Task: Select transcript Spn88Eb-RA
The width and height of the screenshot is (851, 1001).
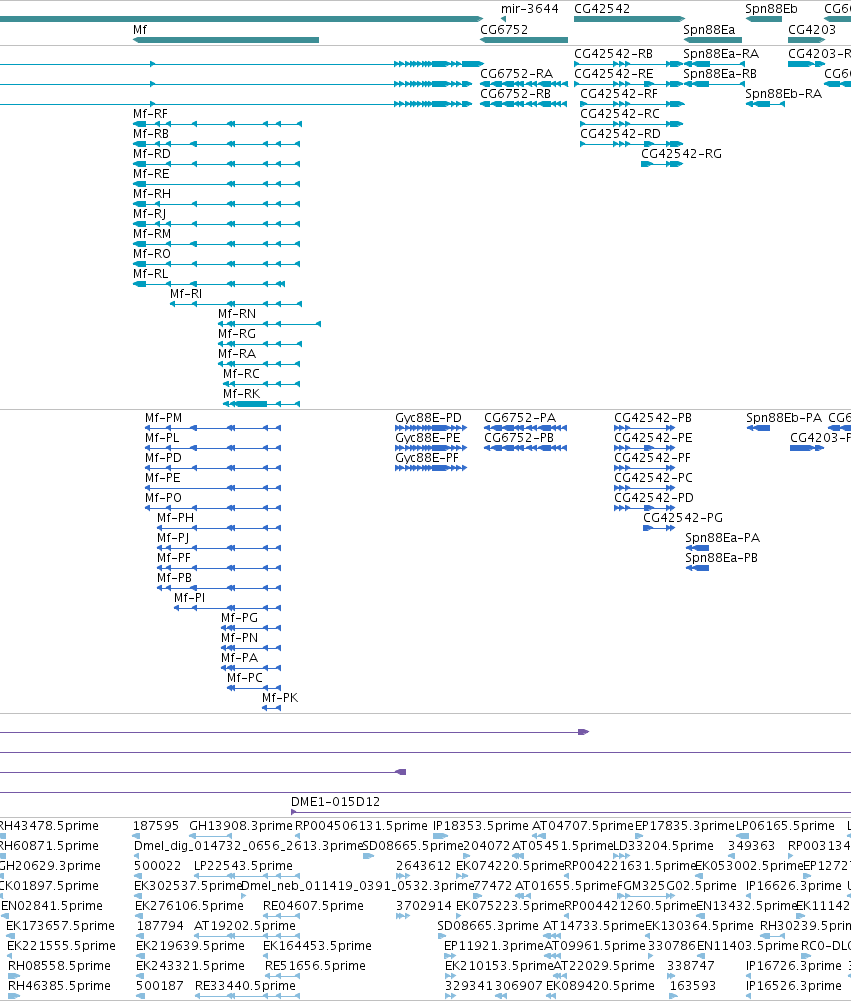Action: 783,94
